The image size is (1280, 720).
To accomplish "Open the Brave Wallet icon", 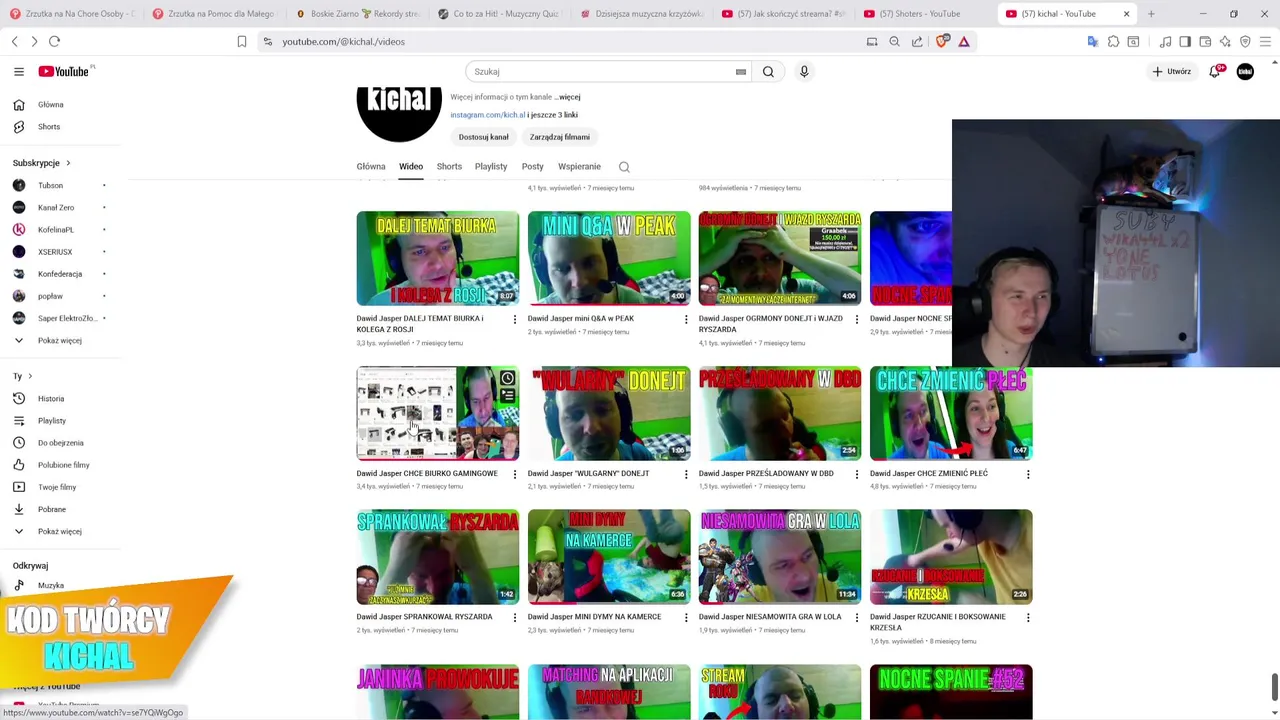I will pyautogui.click(x=1205, y=41).
